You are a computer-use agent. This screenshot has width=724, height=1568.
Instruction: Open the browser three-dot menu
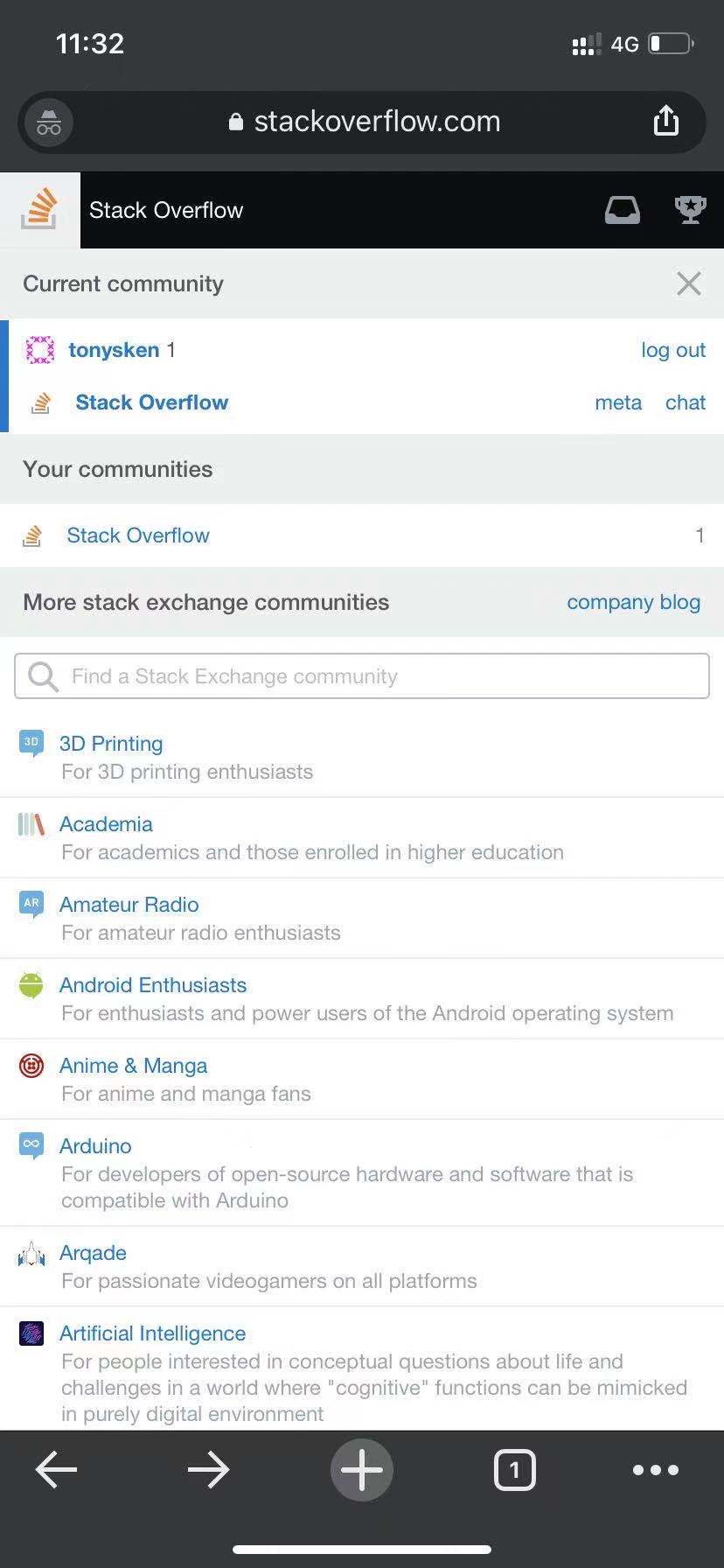pyautogui.click(x=655, y=1470)
